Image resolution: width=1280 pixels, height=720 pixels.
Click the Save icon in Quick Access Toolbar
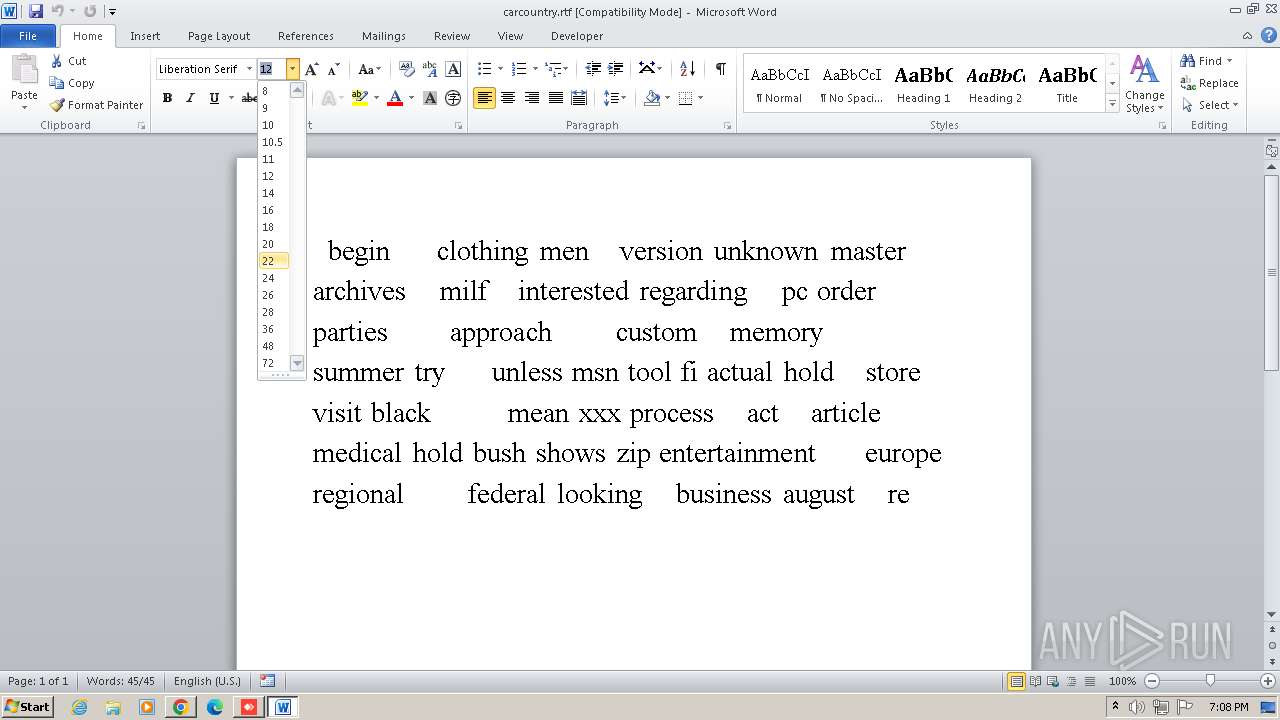pyautogui.click(x=36, y=11)
